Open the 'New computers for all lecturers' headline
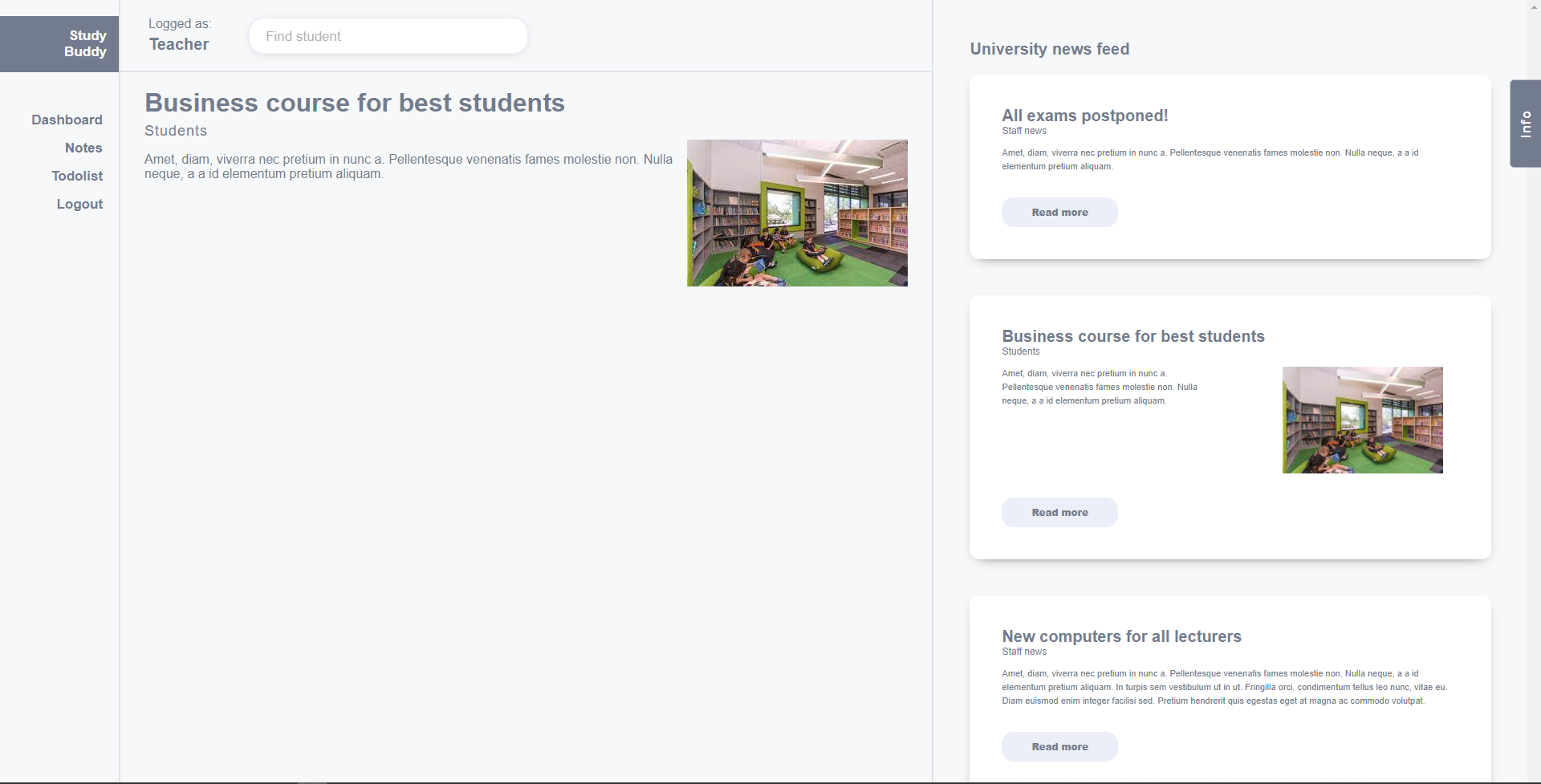1541x784 pixels. pyautogui.click(x=1121, y=636)
